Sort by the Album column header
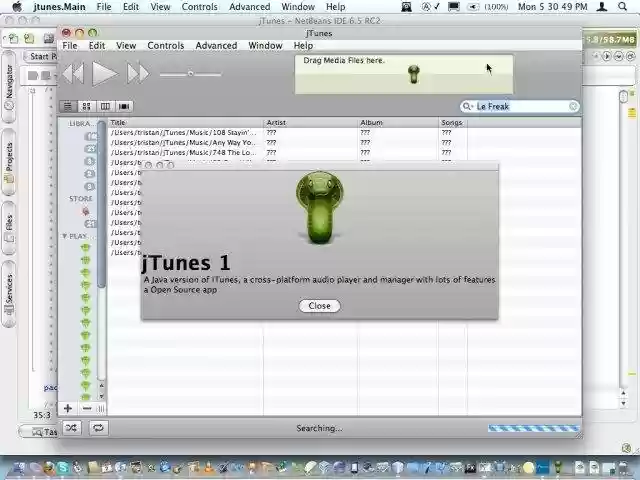640x480 pixels. (x=398, y=122)
